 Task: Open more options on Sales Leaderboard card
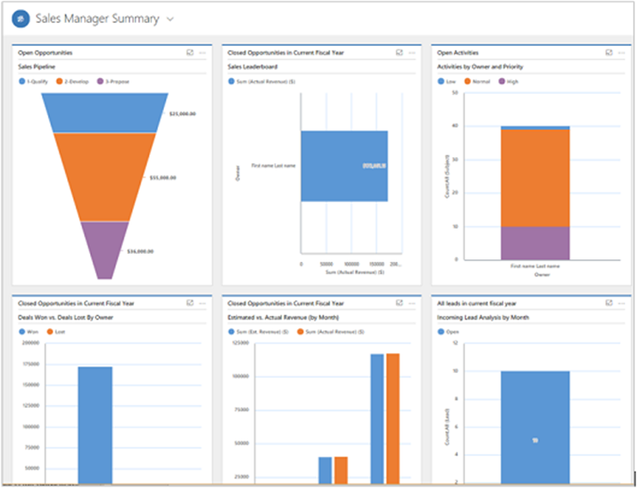point(412,53)
